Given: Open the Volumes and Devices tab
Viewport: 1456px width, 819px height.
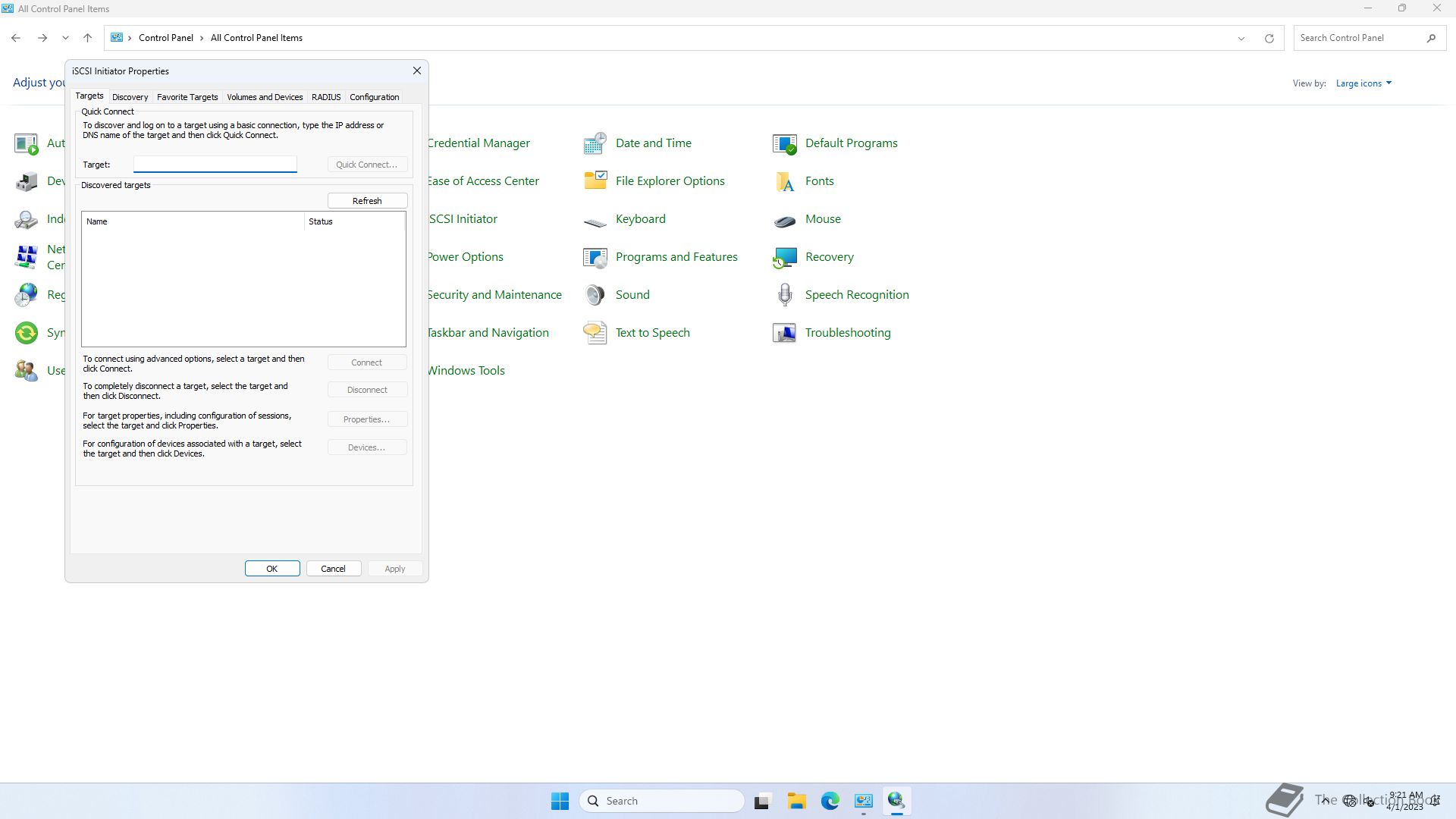Looking at the screenshot, I should coord(265,97).
